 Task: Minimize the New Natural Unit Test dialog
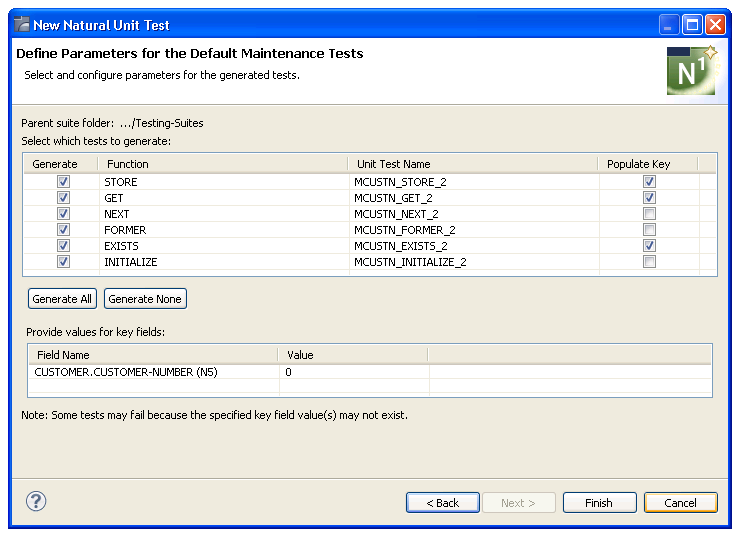(x=669, y=24)
